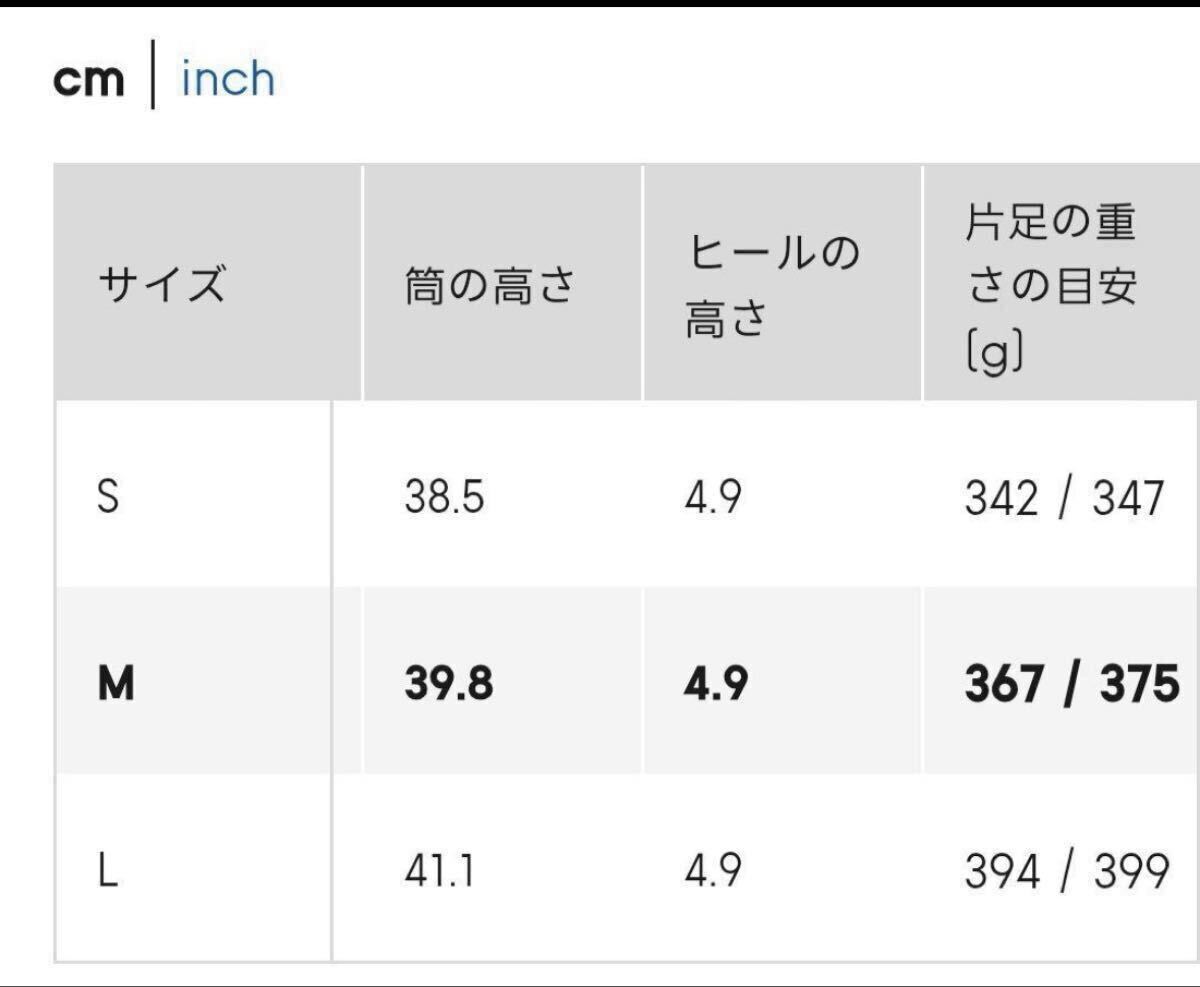Click the 394 / 399 weight value
This screenshot has width=1200, height=987.
point(1066,872)
